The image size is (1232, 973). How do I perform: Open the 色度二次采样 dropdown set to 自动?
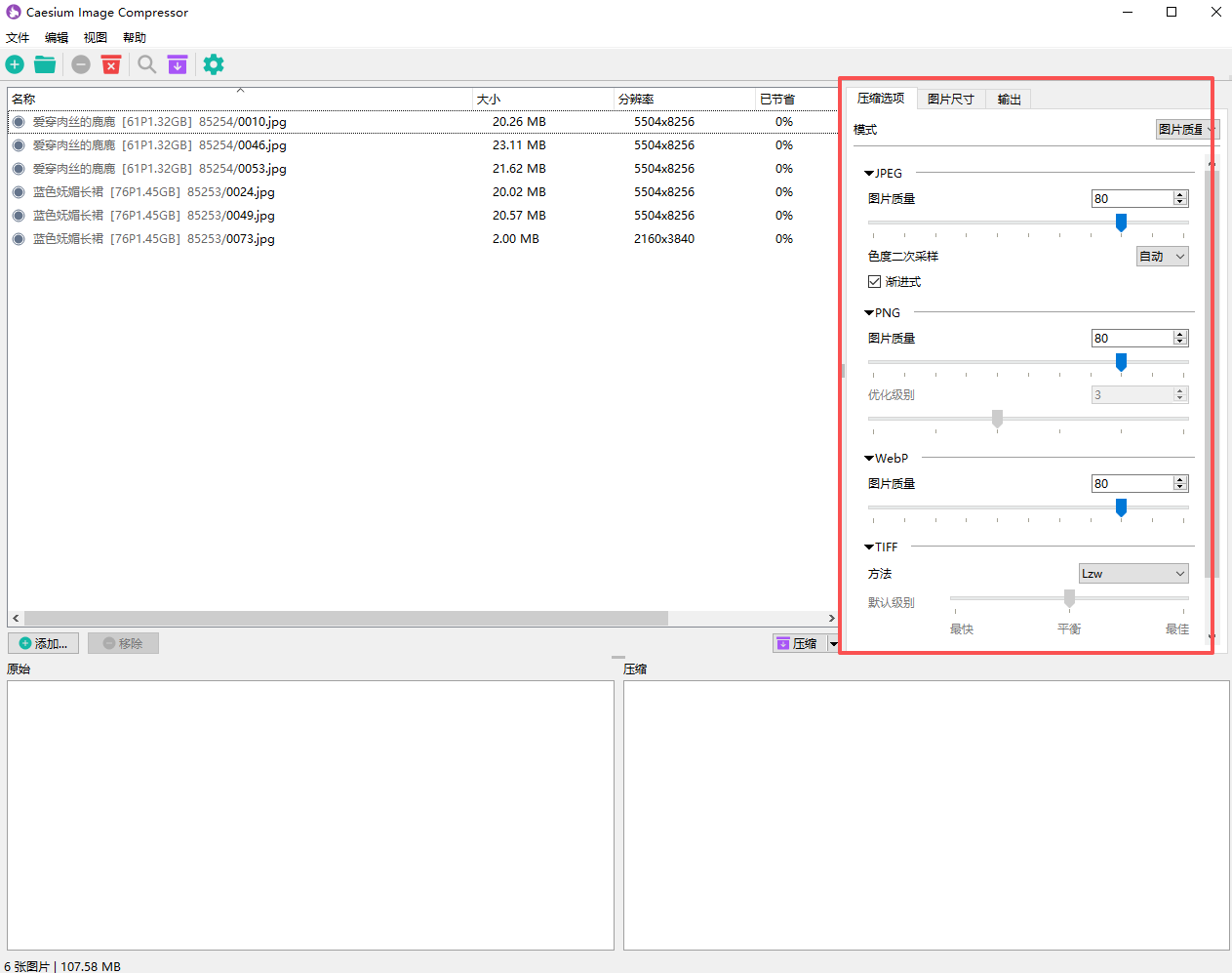1163,257
